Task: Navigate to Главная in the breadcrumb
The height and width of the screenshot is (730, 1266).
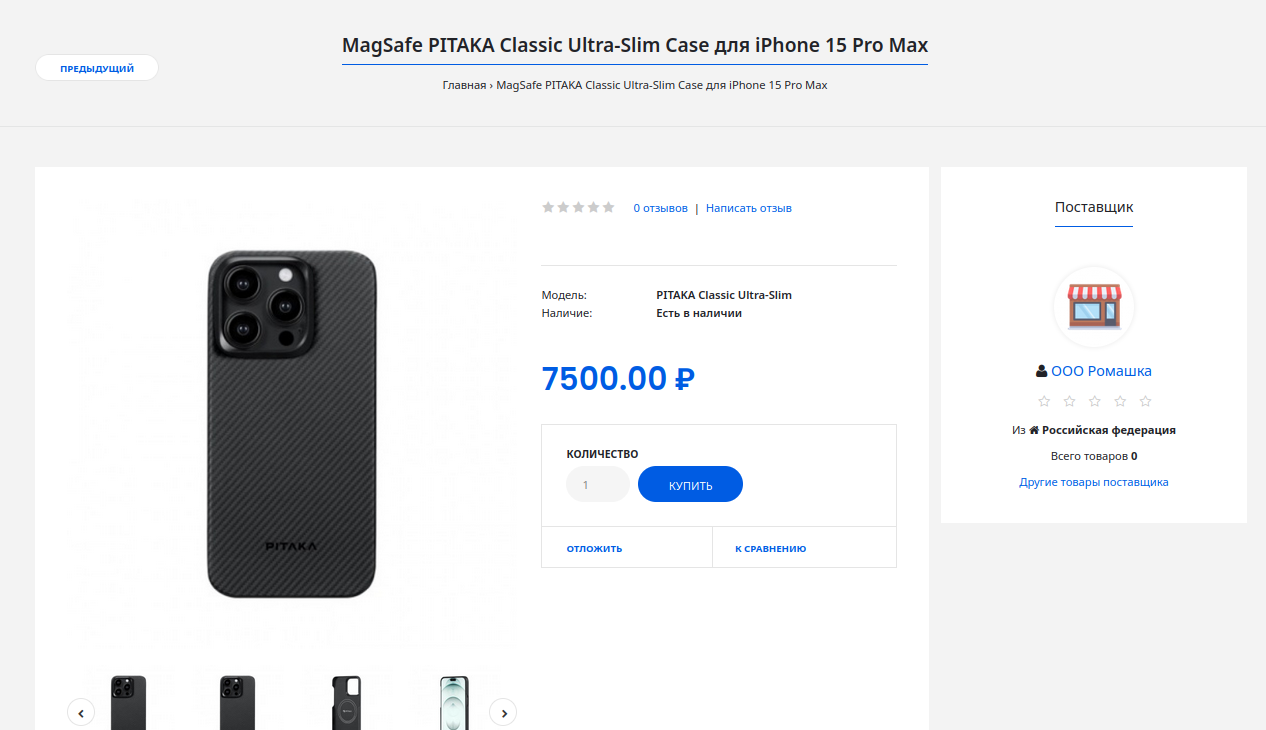Action: (464, 85)
